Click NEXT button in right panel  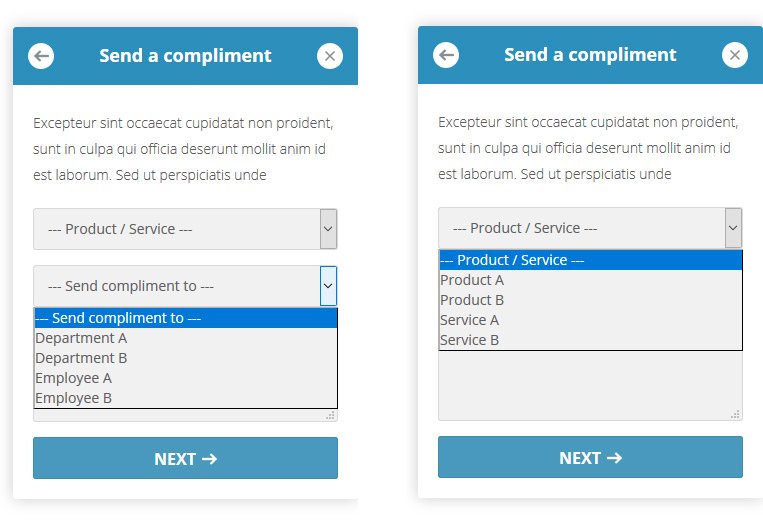590,457
